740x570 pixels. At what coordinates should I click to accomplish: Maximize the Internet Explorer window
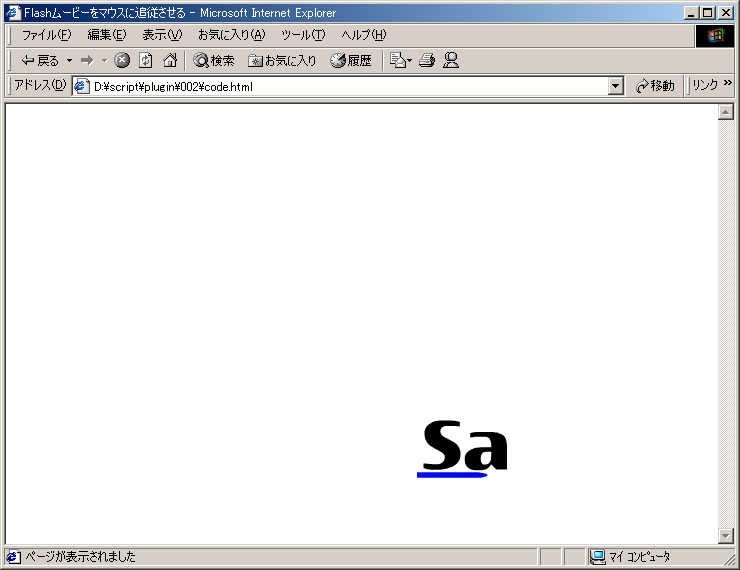(707, 13)
